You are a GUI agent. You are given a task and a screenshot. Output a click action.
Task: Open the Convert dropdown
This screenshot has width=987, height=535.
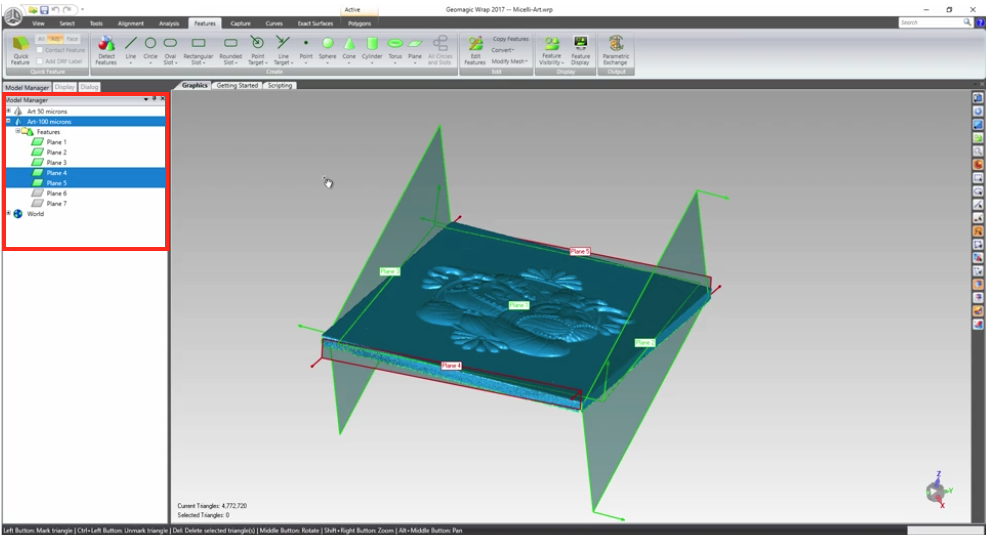click(x=502, y=50)
